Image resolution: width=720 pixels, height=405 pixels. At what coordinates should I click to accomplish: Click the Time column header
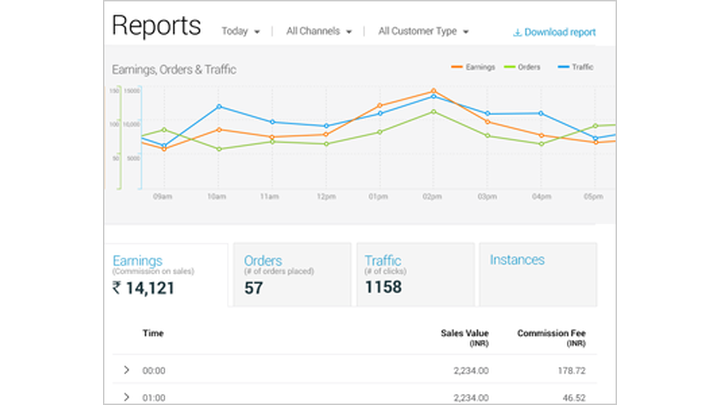click(x=153, y=333)
